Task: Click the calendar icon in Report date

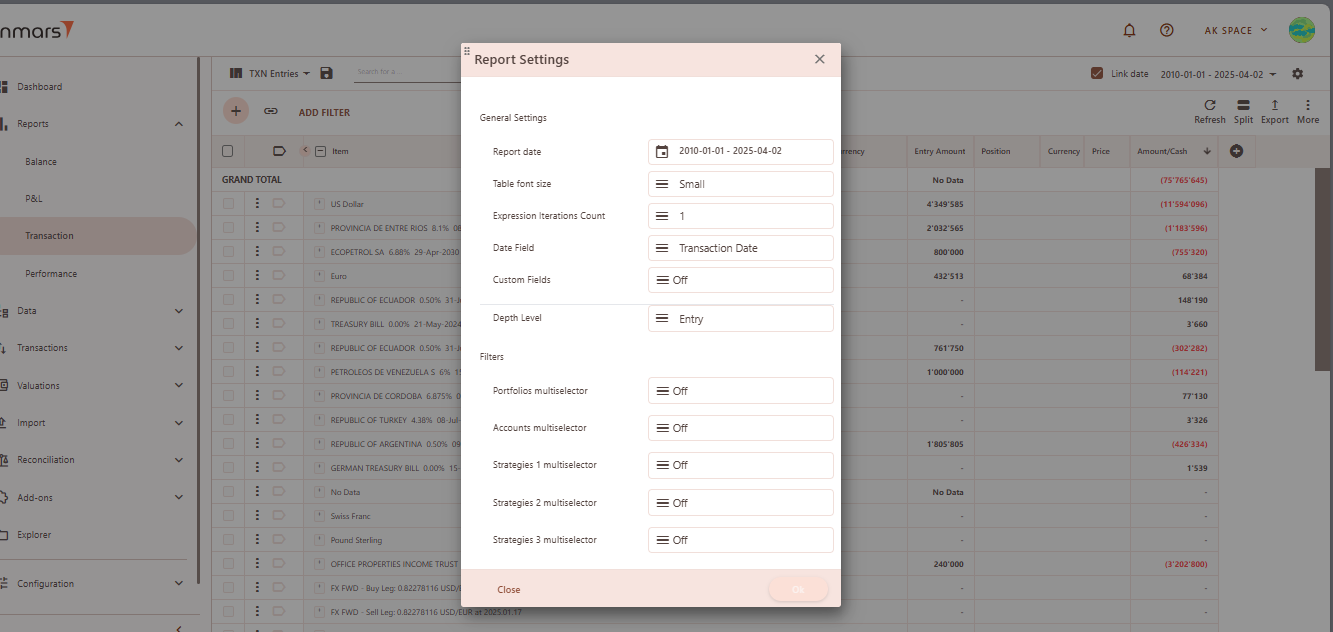Action: 662,152
